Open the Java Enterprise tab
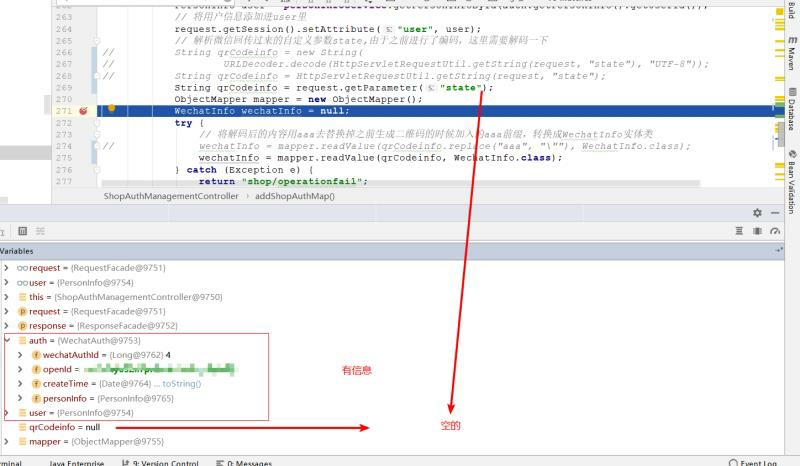This screenshot has width=800, height=466. pos(77,462)
